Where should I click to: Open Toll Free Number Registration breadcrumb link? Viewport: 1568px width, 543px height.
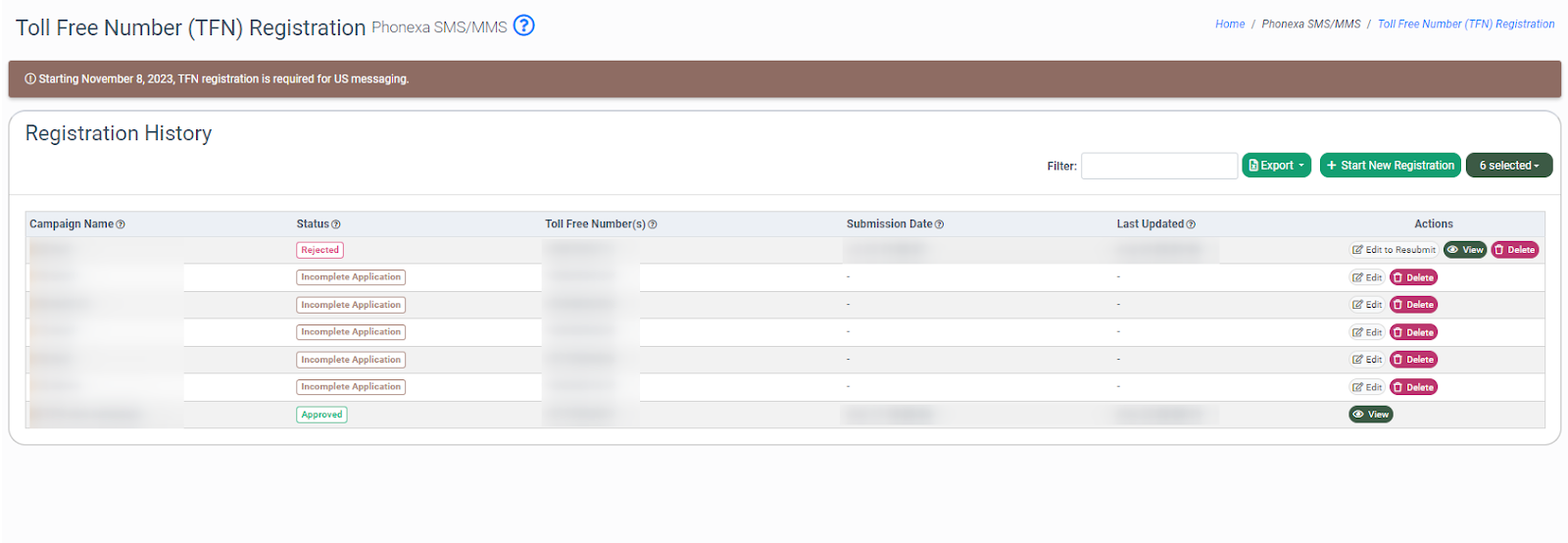click(1465, 25)
